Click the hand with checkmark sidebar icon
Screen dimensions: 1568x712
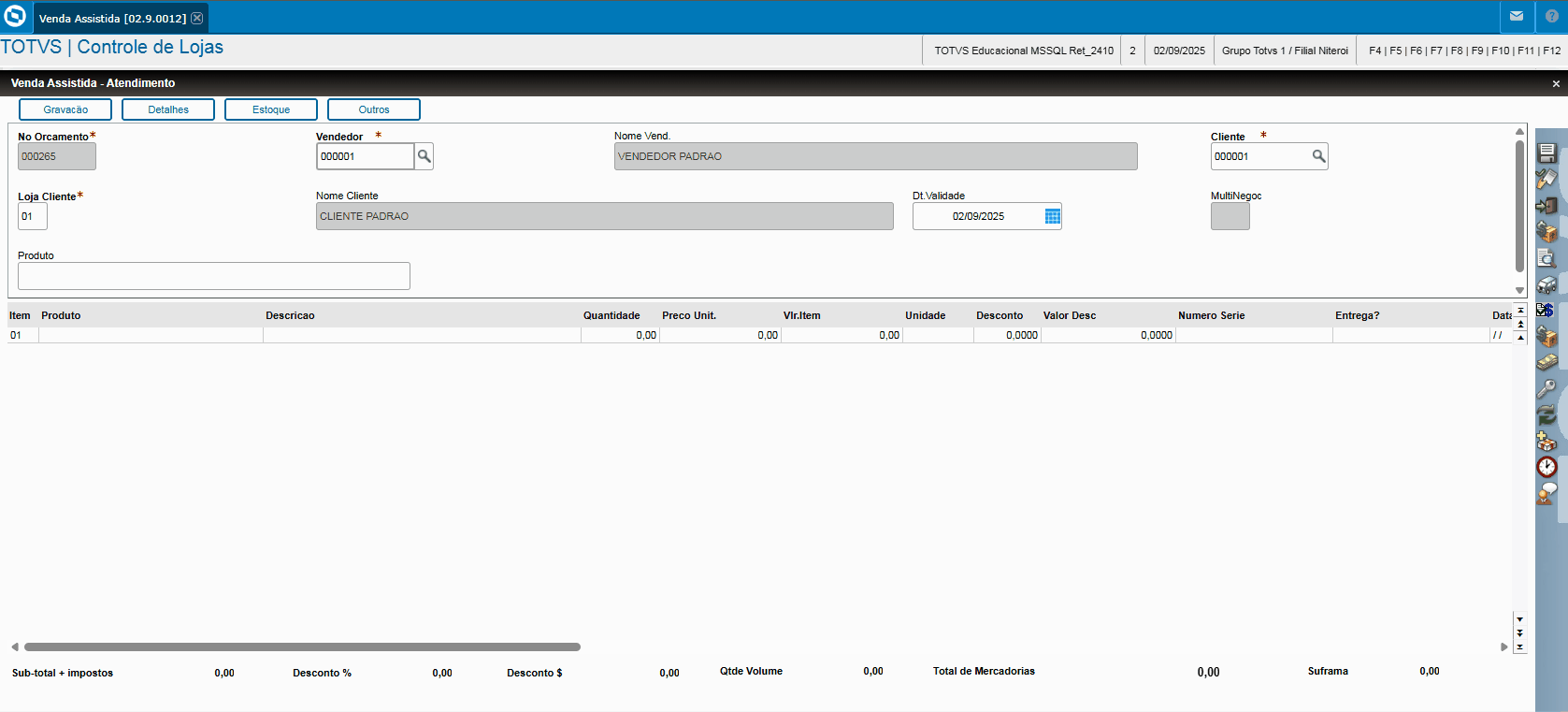click(x=1547, y=179)
